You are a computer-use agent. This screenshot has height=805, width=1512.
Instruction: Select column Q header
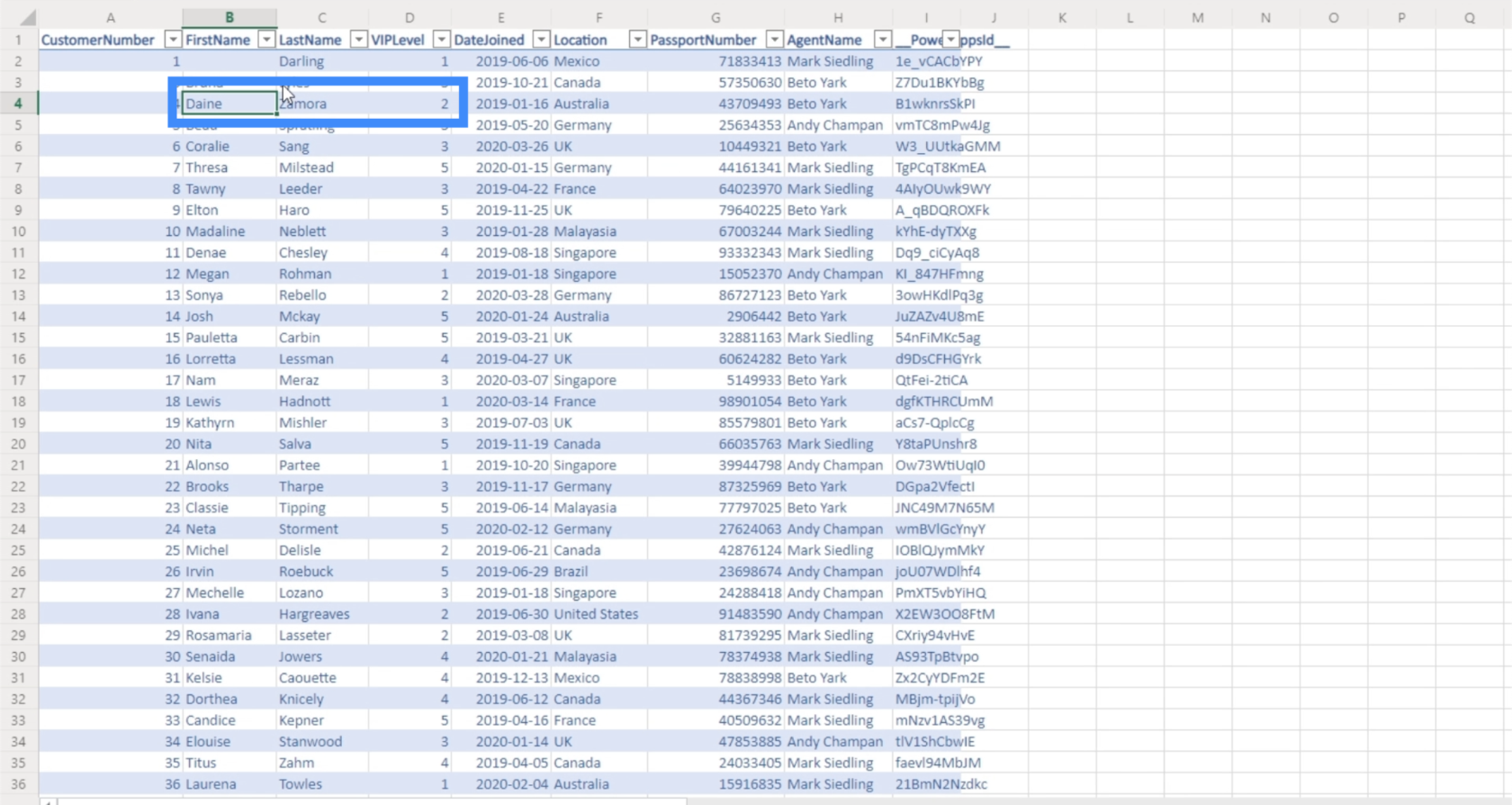point(1469,17)
